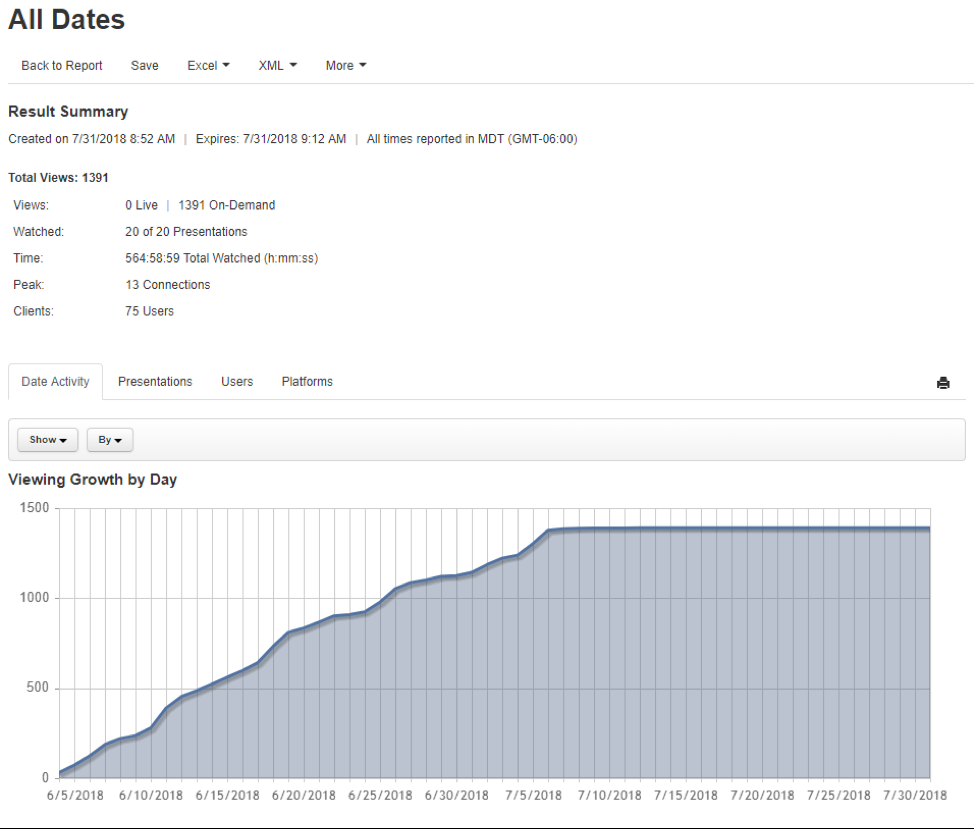Open the Excel export dropdown
This screenshot has height=829, width=974.
pos(208,66)
